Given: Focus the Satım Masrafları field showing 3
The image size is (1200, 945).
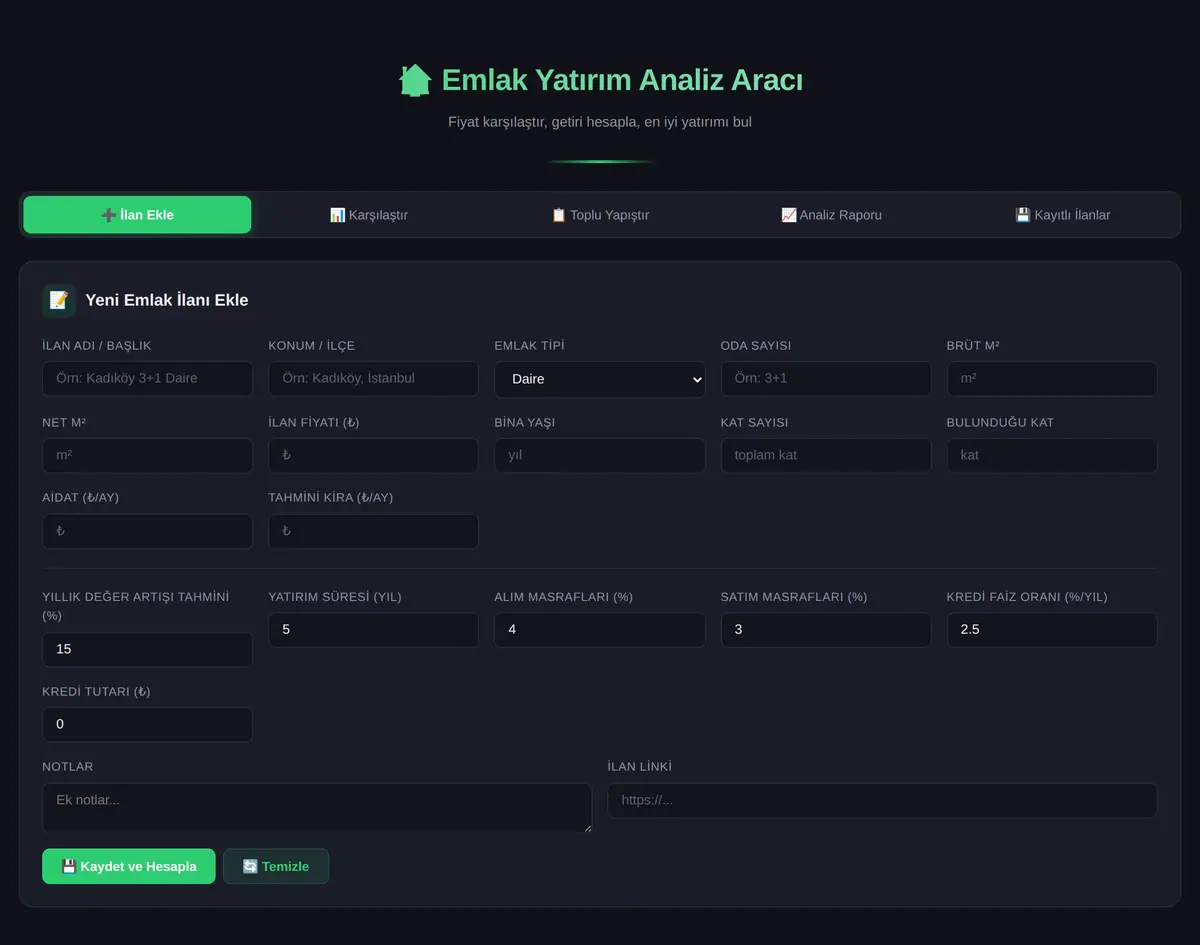Looking at the screenshot, I should 826,630.
